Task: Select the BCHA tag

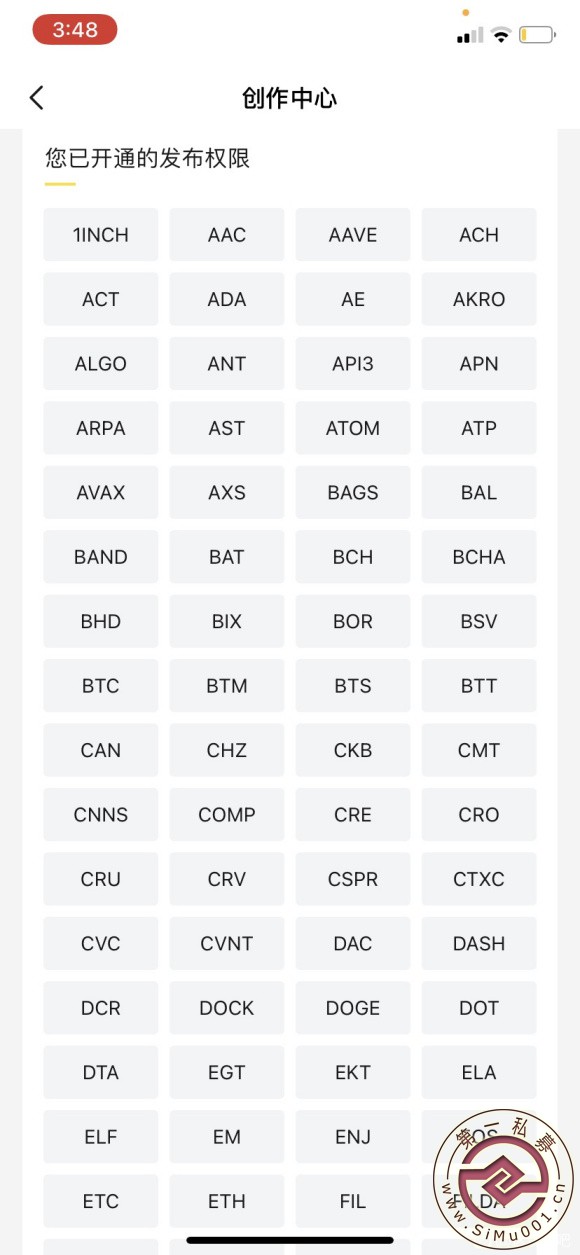Action: [479, 557]
